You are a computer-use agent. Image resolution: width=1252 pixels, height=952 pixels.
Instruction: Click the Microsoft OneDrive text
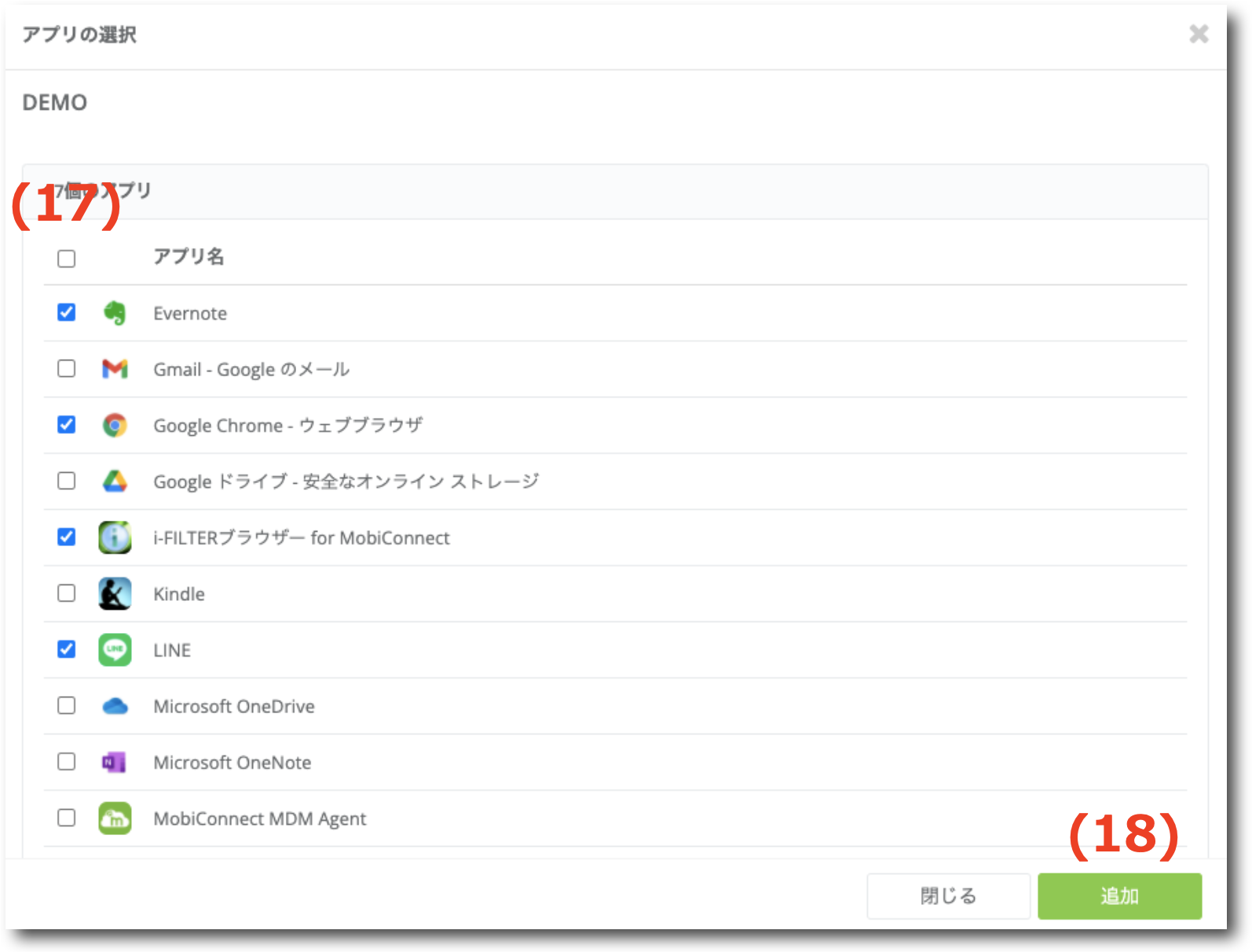click(x=234, y=706)
